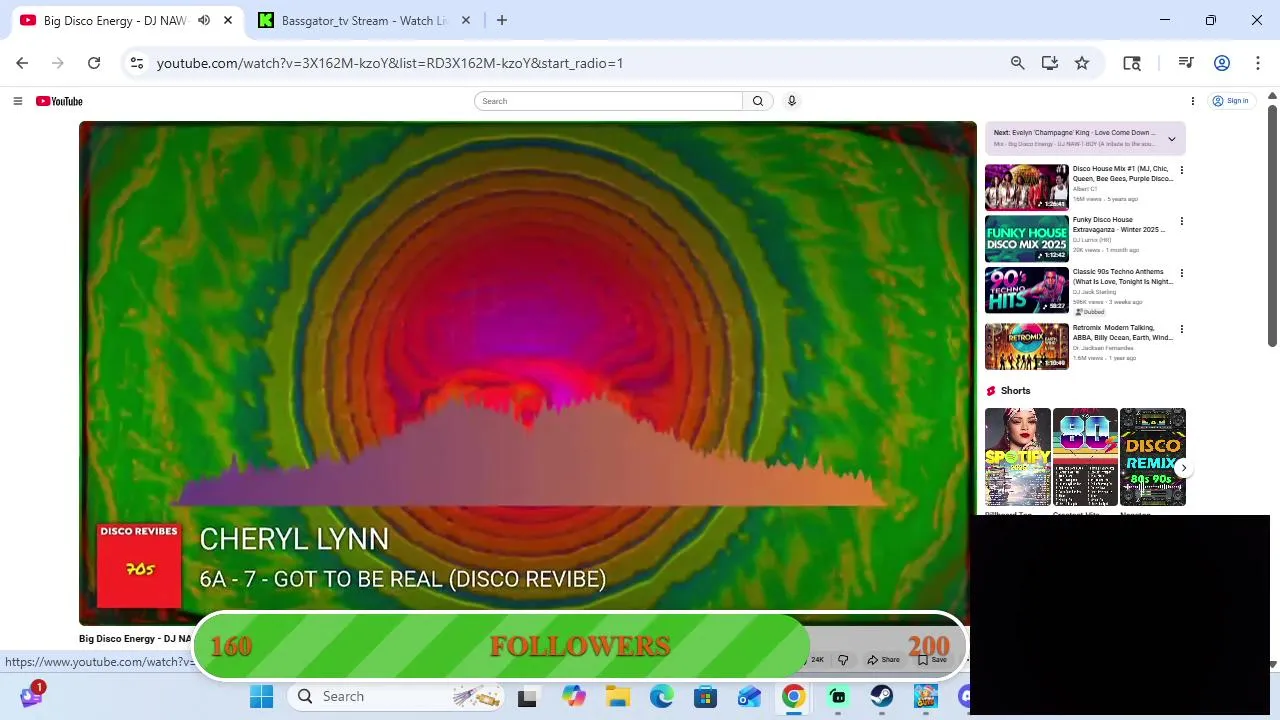Click the Share button under the video

884,660
